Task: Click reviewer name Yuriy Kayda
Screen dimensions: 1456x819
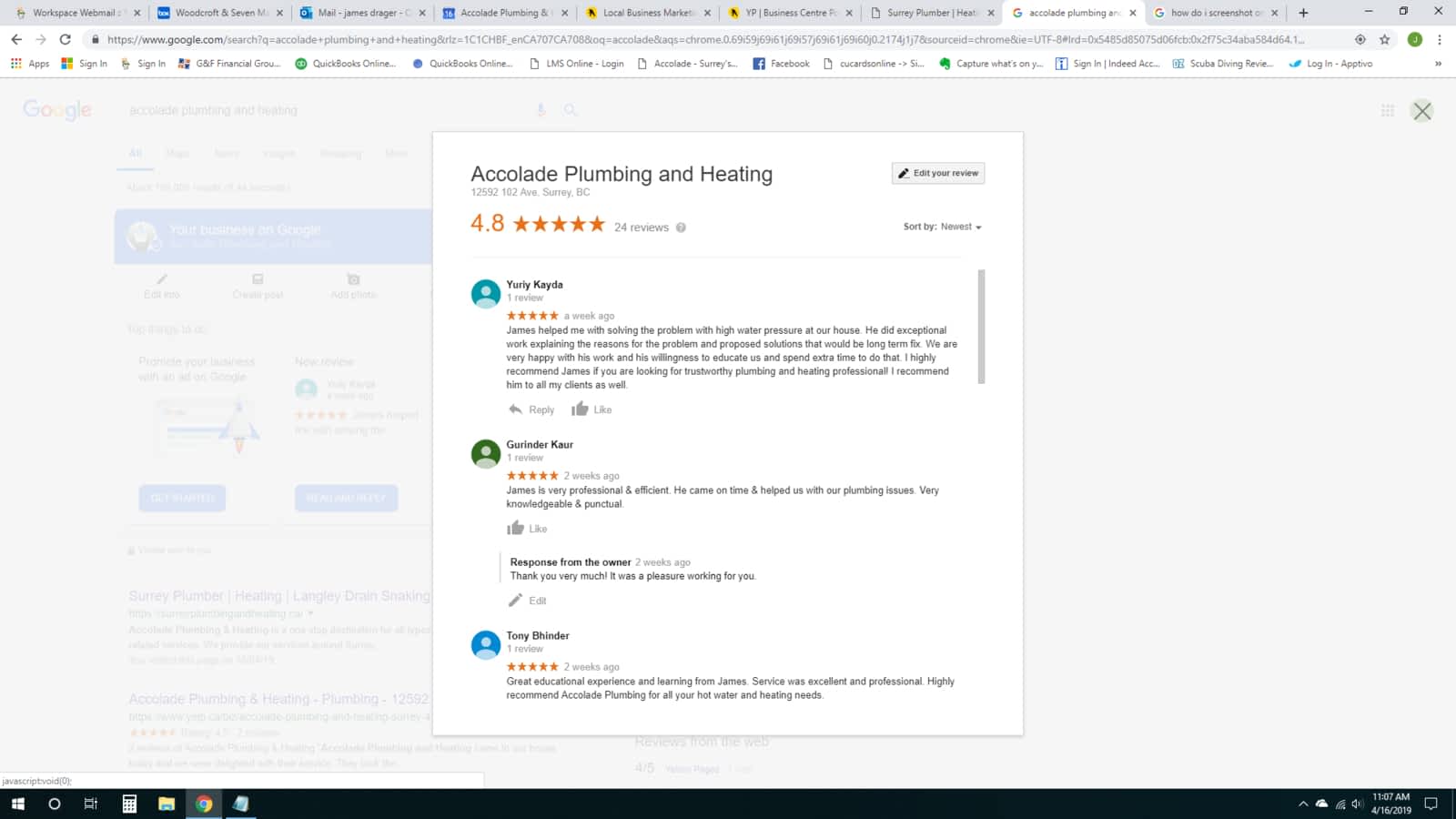Action: click(534, 285)
